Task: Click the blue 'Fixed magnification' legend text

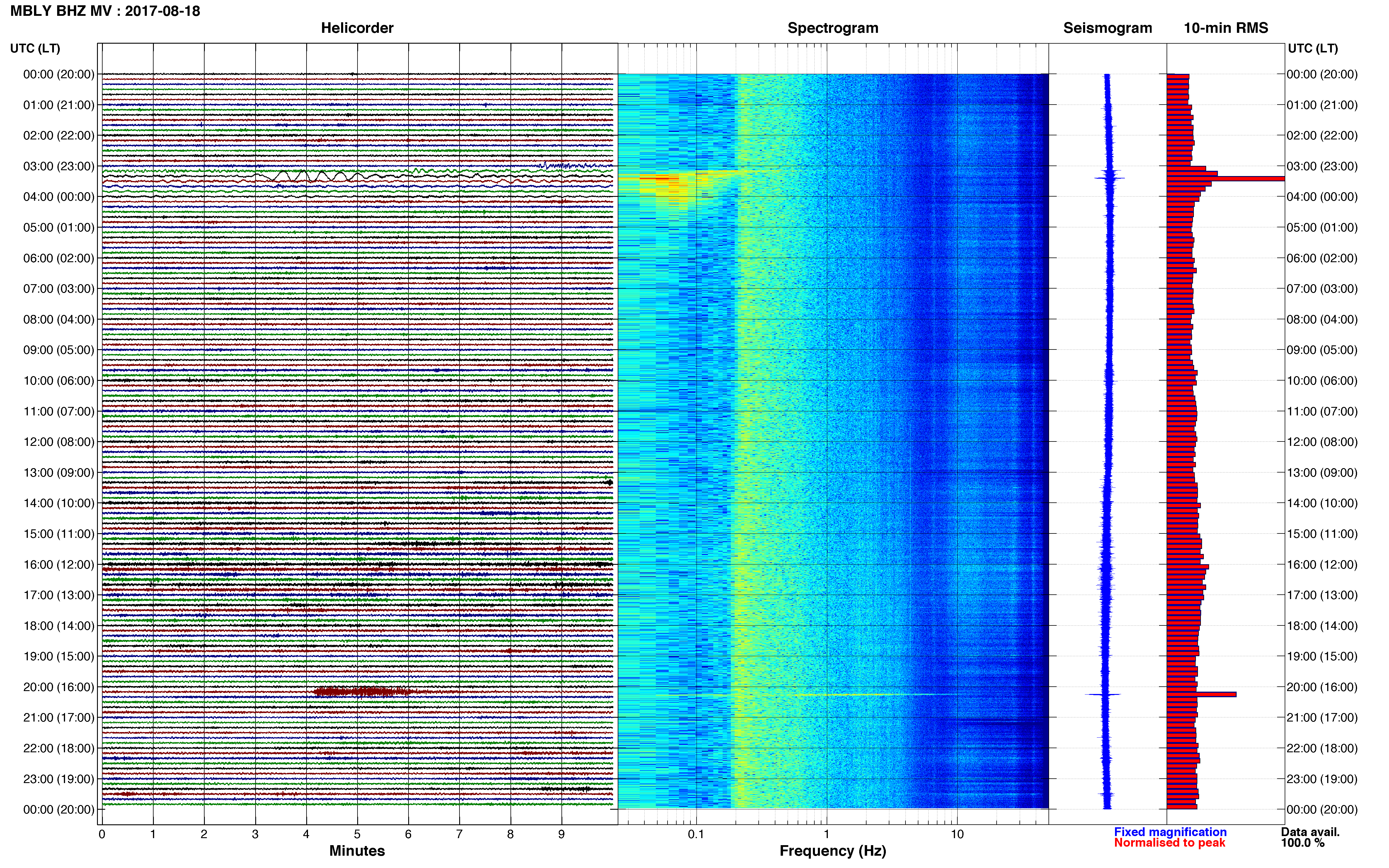Action: point(1170,832)
